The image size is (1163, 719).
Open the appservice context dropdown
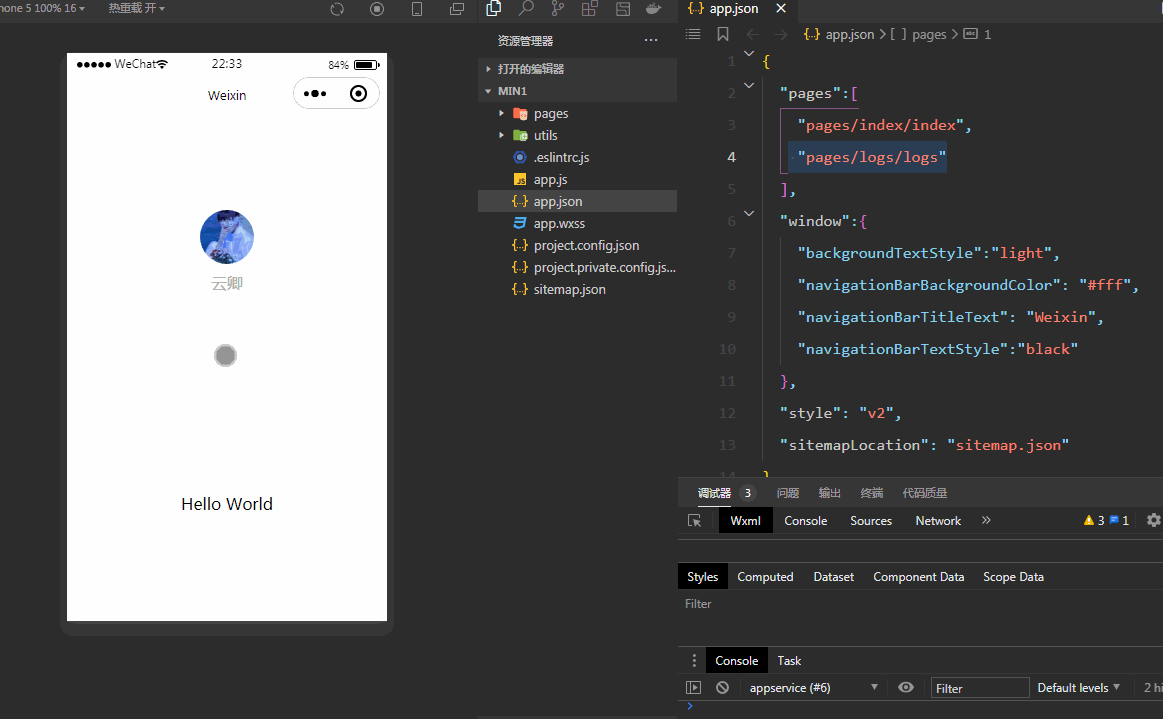pyautogui.click(x=814, y=688)
